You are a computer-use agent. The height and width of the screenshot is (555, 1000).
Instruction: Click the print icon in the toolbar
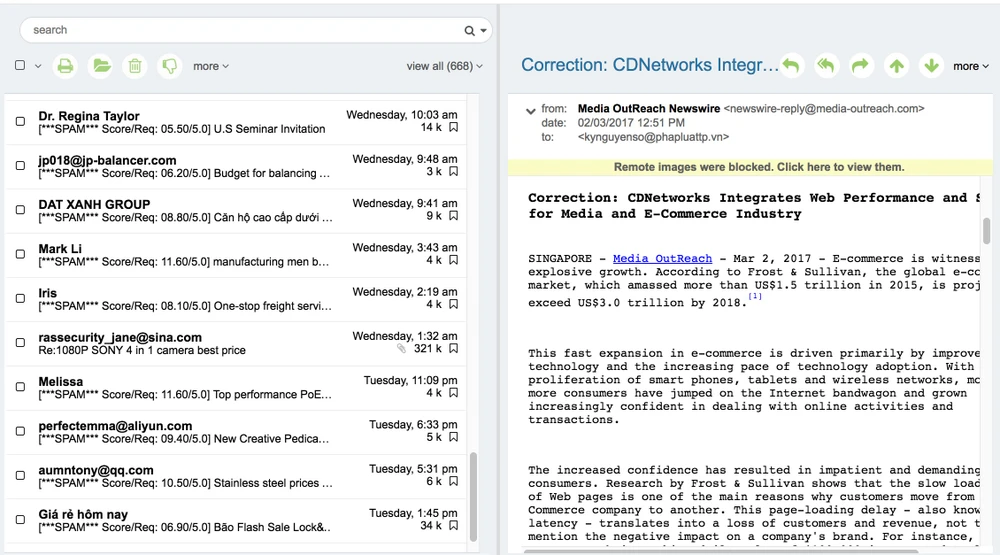(65, 66)
